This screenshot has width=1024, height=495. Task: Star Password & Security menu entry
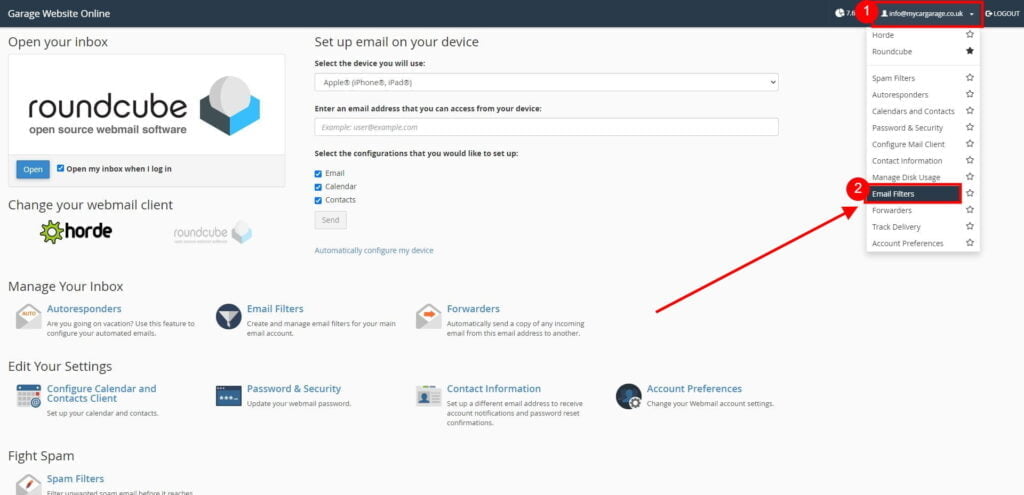pos(970,127)
